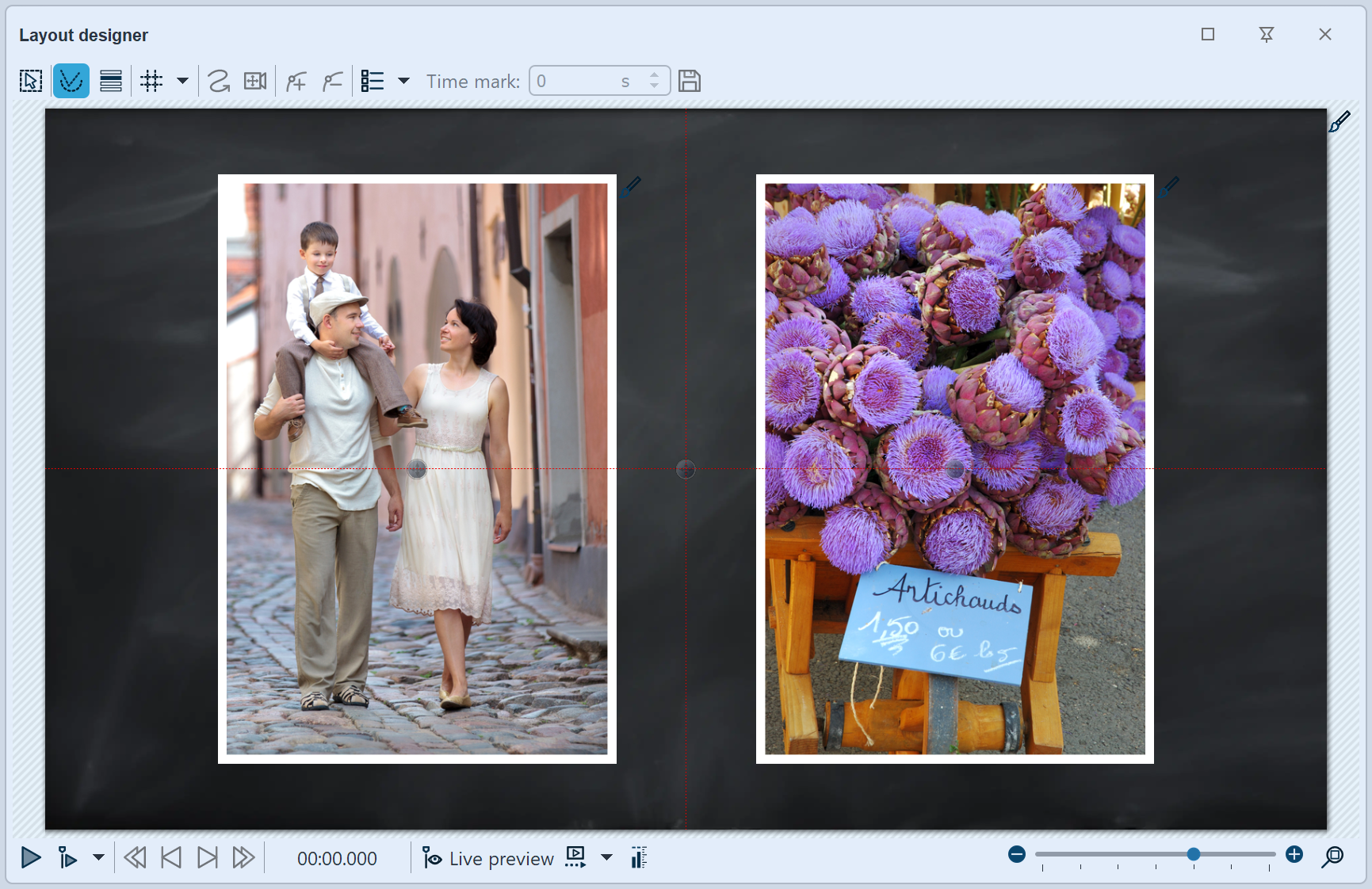This screenshot has height=889, width=1372.
Task: Click the zoom slider handle
Action: (1194, 854)
